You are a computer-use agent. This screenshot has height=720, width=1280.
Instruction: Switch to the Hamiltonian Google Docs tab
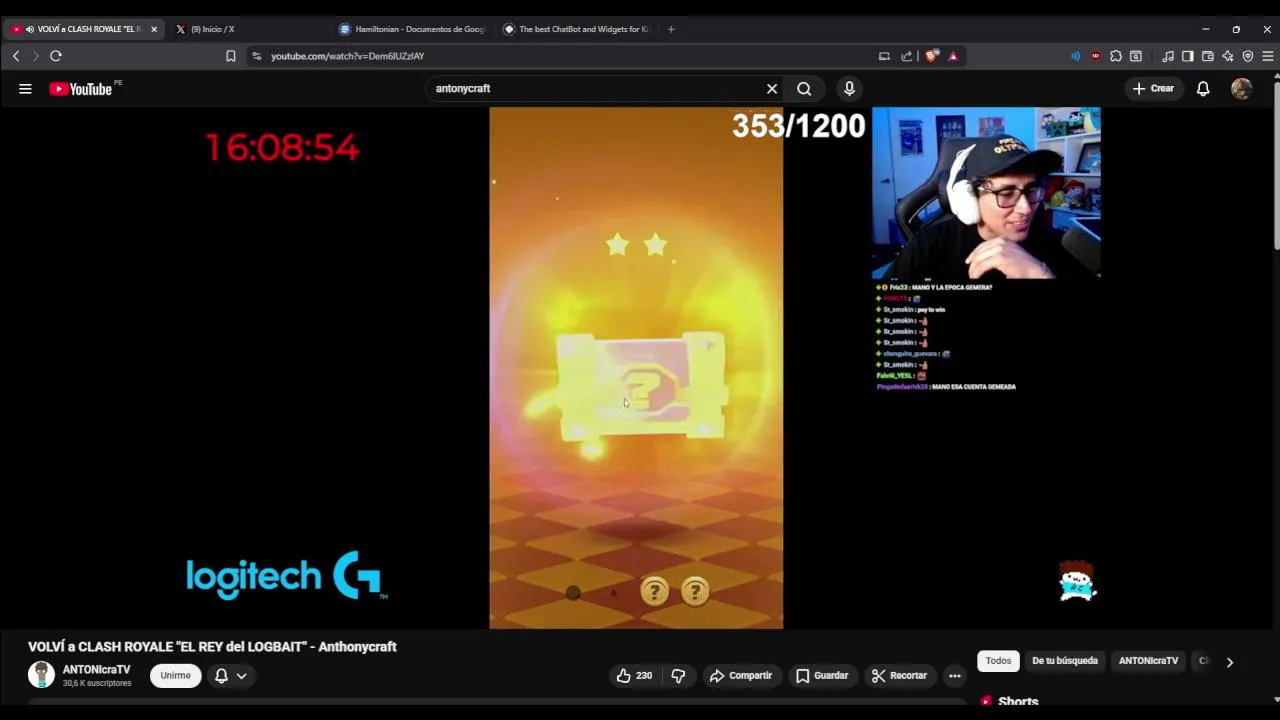[412, 29]
